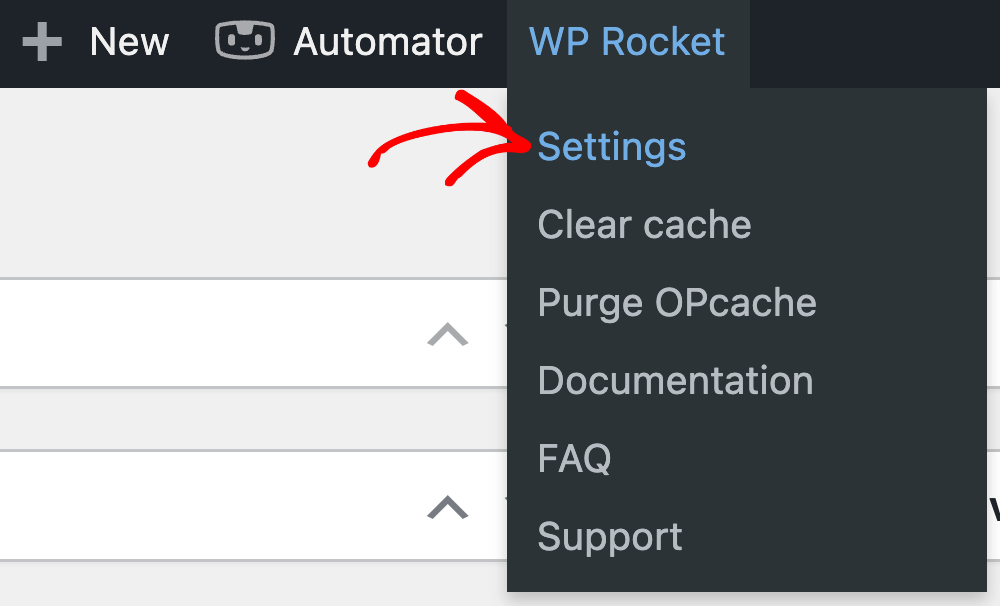The height and width of the screenshot is (606, 1000).
Task: Click gray gap between the two panels
Action: (x=253, y=418)
